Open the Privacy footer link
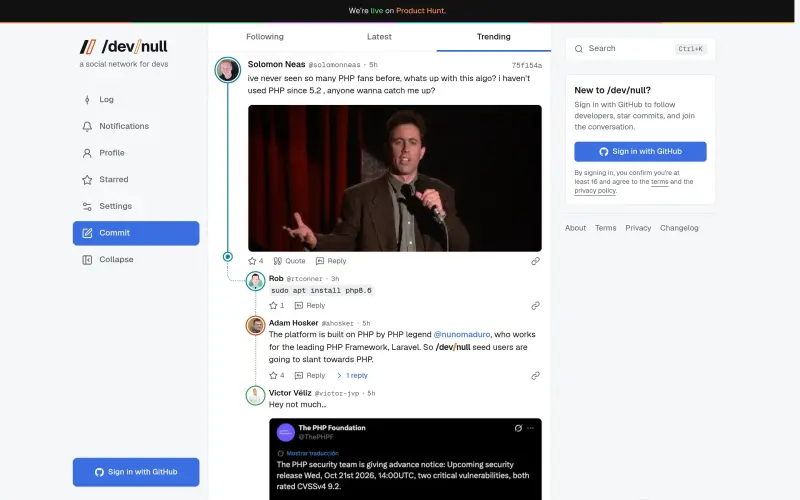The height and width of the screenshot is (500, 800). (638, 228)
